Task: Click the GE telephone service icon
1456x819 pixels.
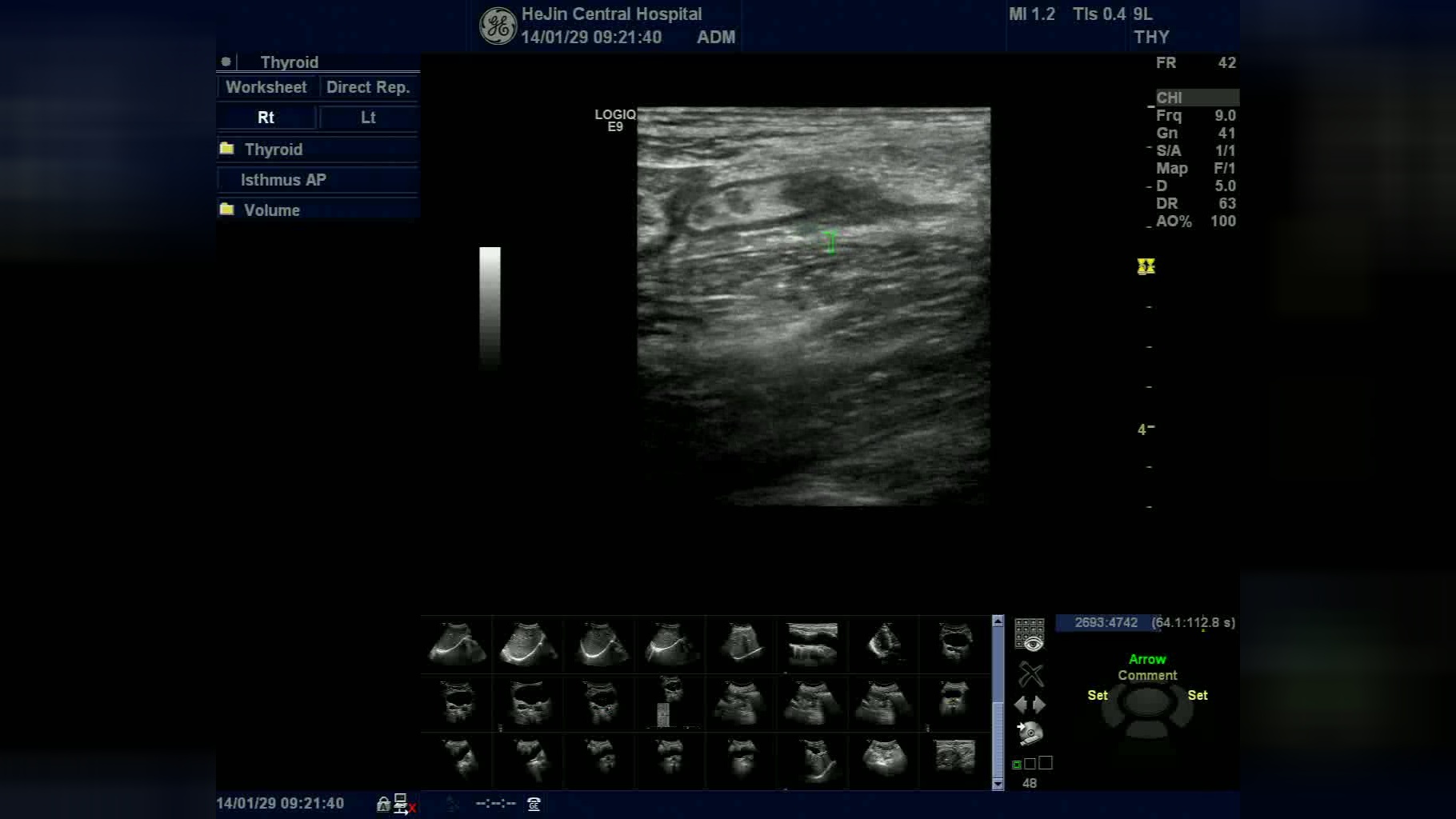Action: [534, 804]
